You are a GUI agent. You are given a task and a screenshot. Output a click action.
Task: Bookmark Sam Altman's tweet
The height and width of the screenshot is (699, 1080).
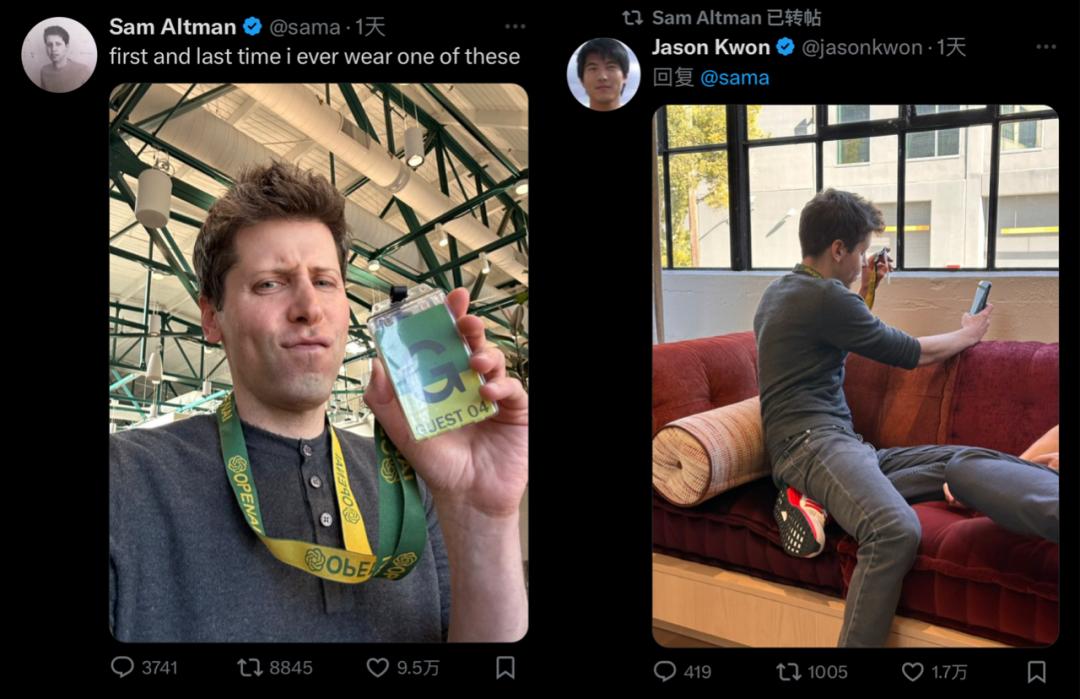coord(506,667)
